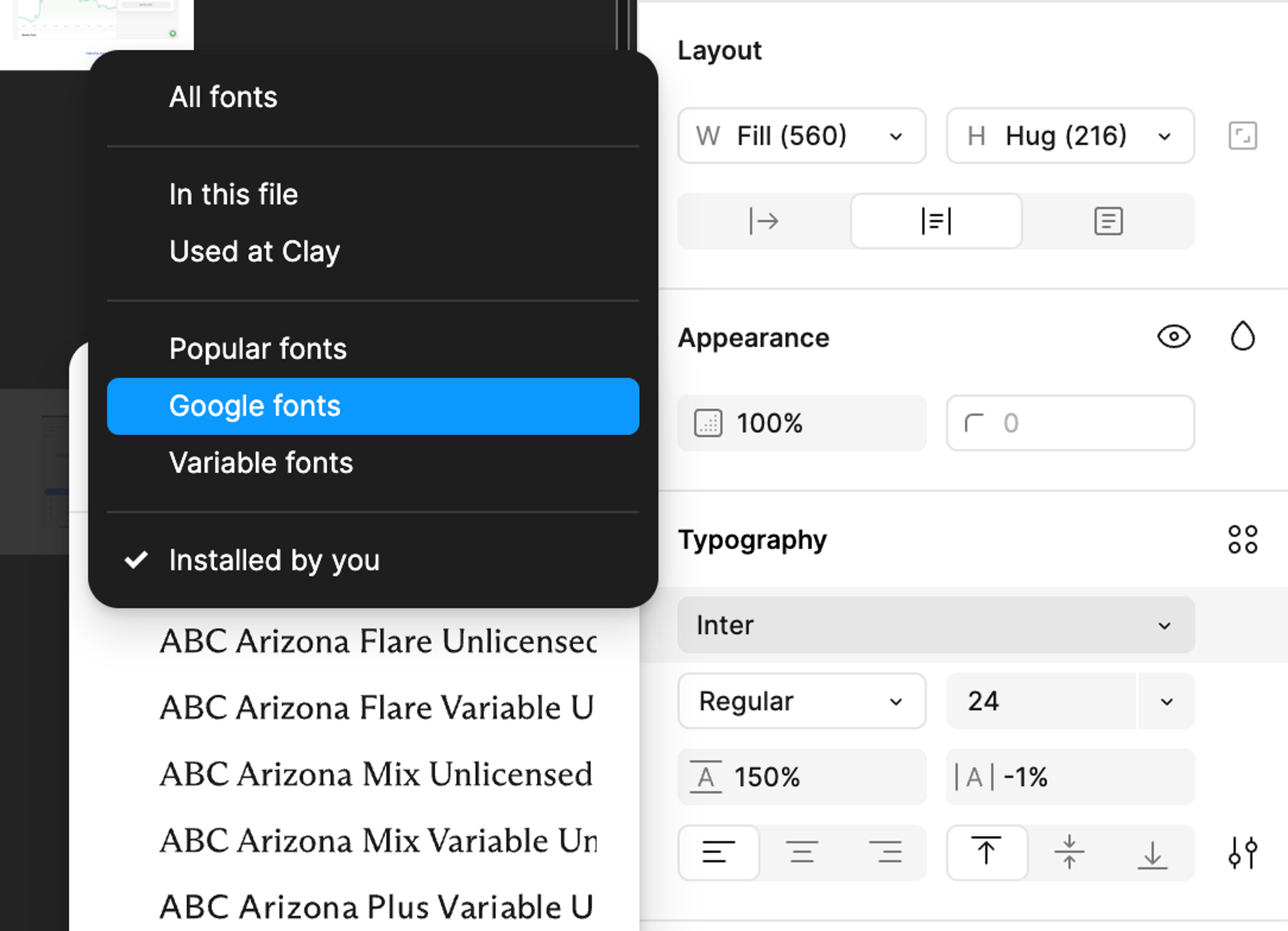Viewport: 1288px width, 931px height.
Task: Open the Inter font family dropdown
Action: click(x=935, y=625)
